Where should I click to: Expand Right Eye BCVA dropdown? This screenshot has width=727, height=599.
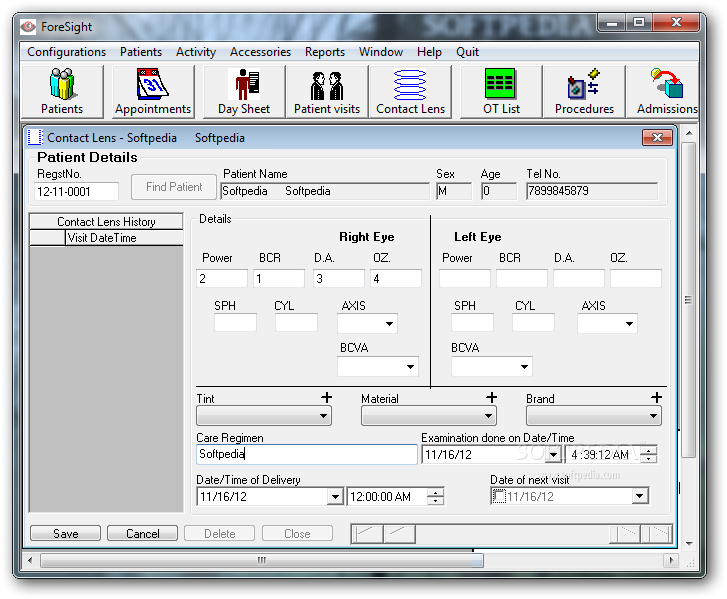410,367
